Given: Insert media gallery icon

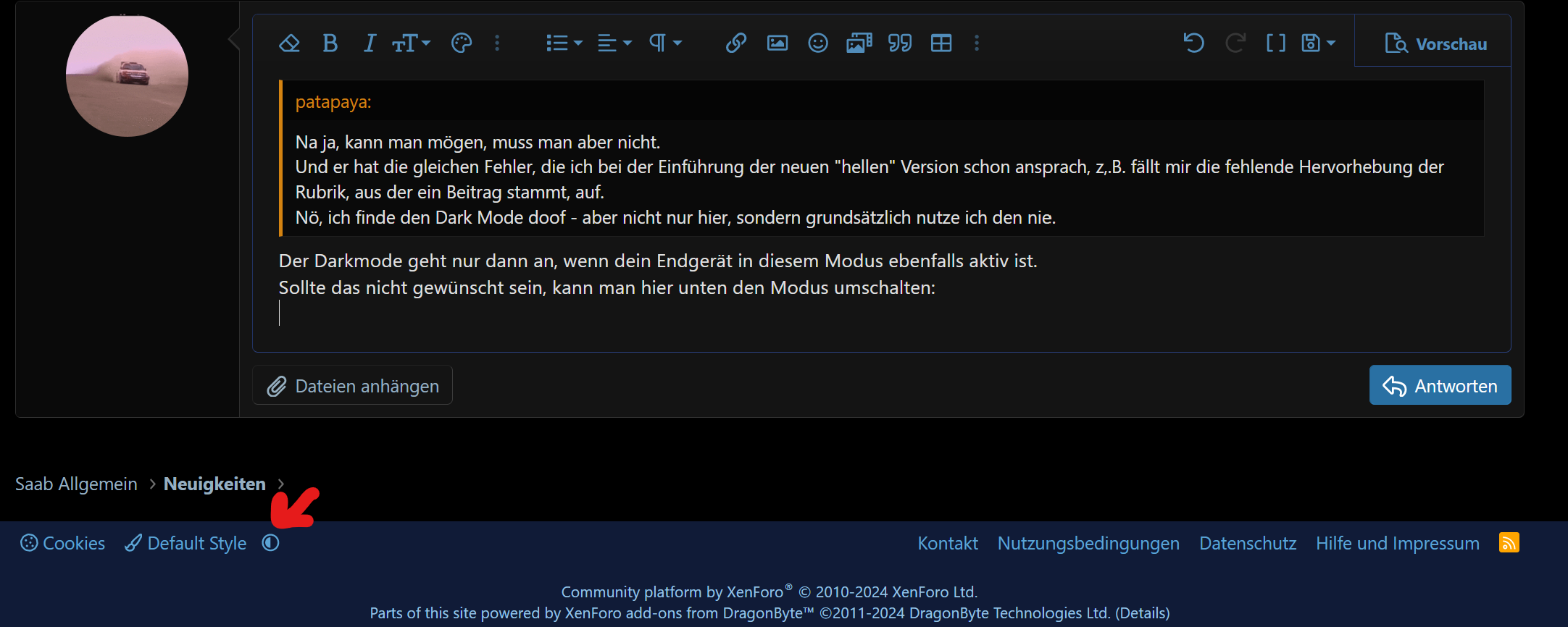Looking at the screenshot, I should click(x=859, y=43).
